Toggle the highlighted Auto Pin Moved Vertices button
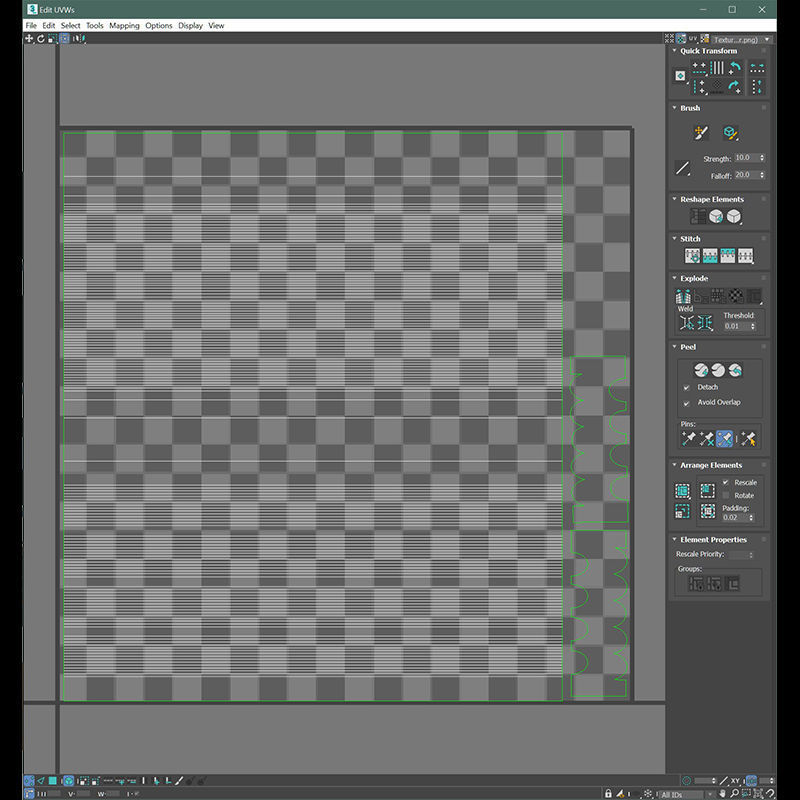Screen dimensions: 800x800 tap(724, 438)
